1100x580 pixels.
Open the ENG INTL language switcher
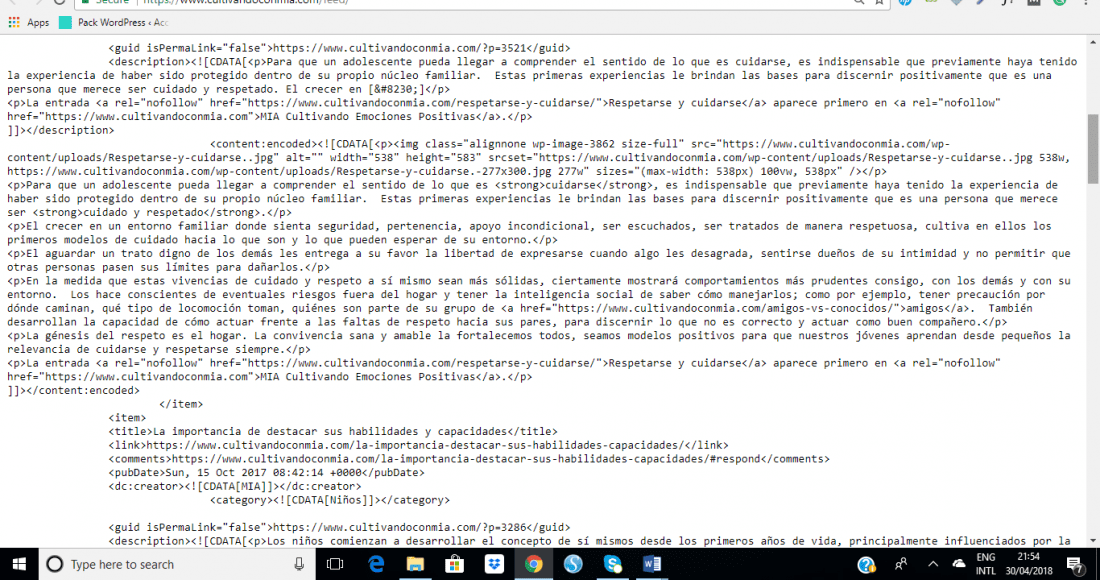pos(986,564)
